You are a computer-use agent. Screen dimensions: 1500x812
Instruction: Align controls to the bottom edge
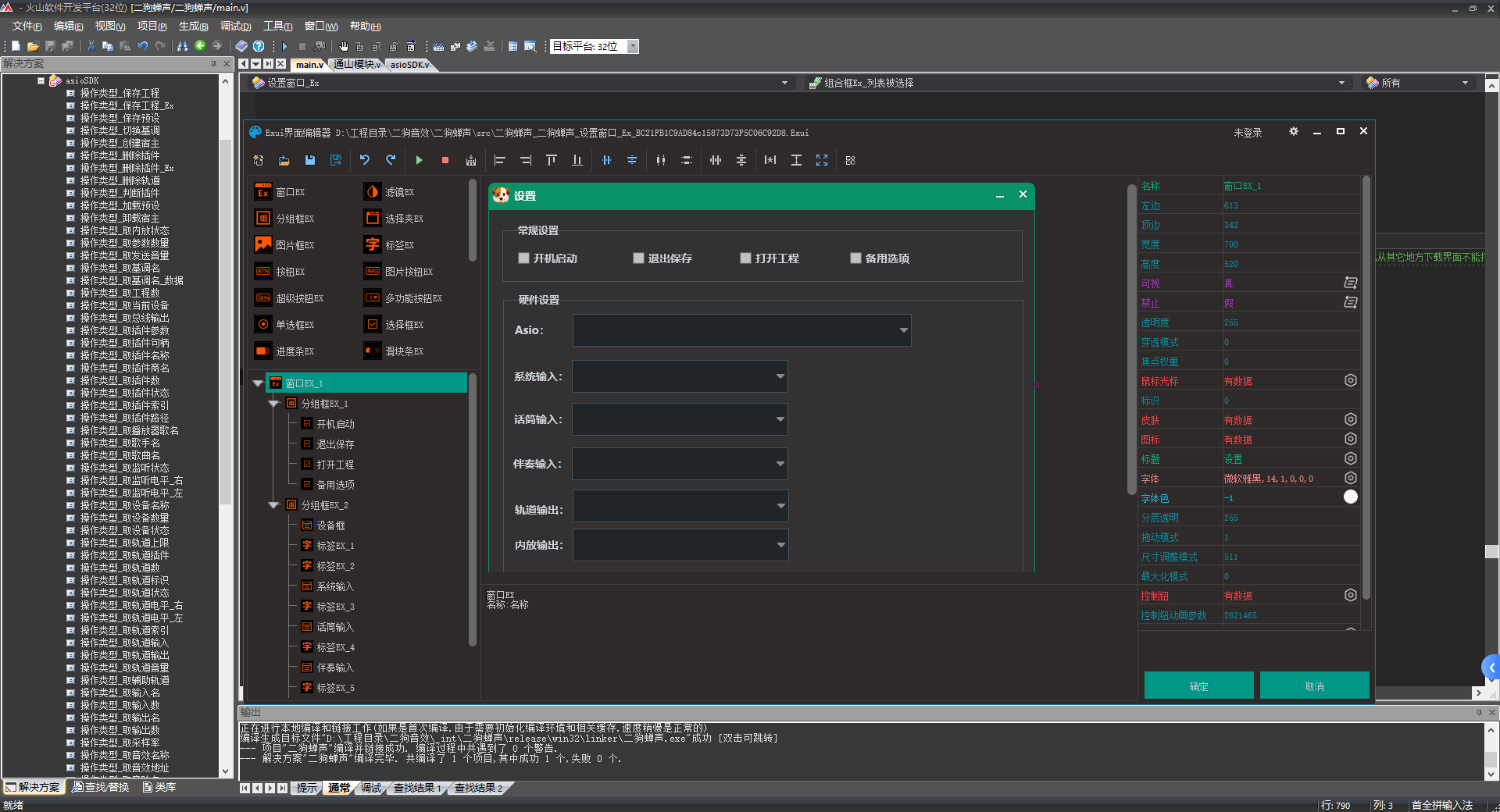click(x=577, y=160)
